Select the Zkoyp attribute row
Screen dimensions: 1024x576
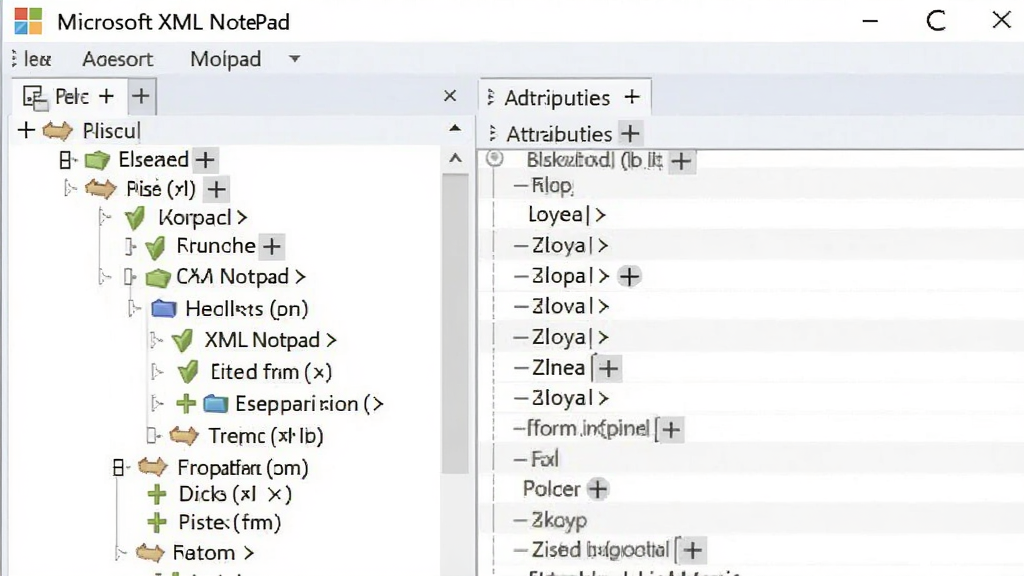pyautogui.click(x=751, y=520)
